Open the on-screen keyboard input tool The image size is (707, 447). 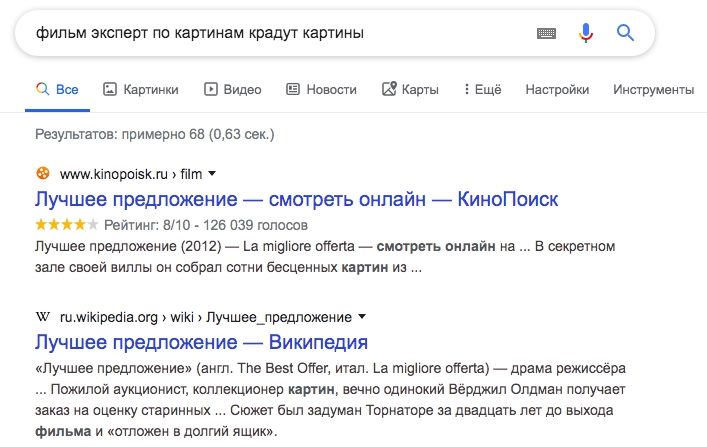click(x=546, y=33)
